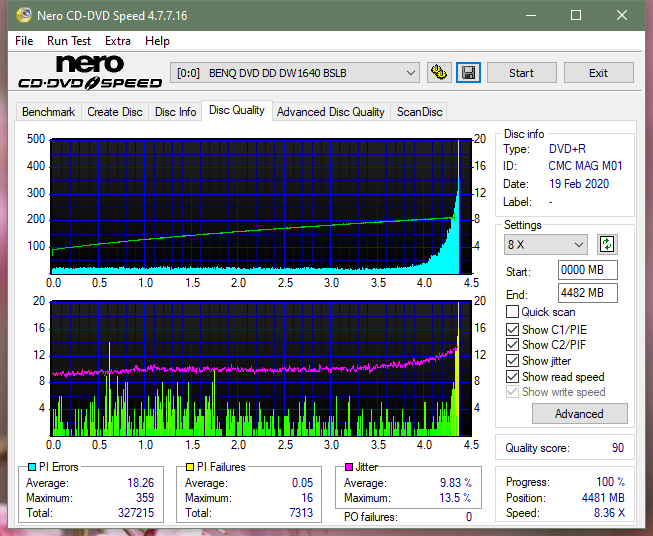The width and height of the screenshot is (653, 536).
Task: Toggle the Quick scan checkbox
Action: (512, 312)
